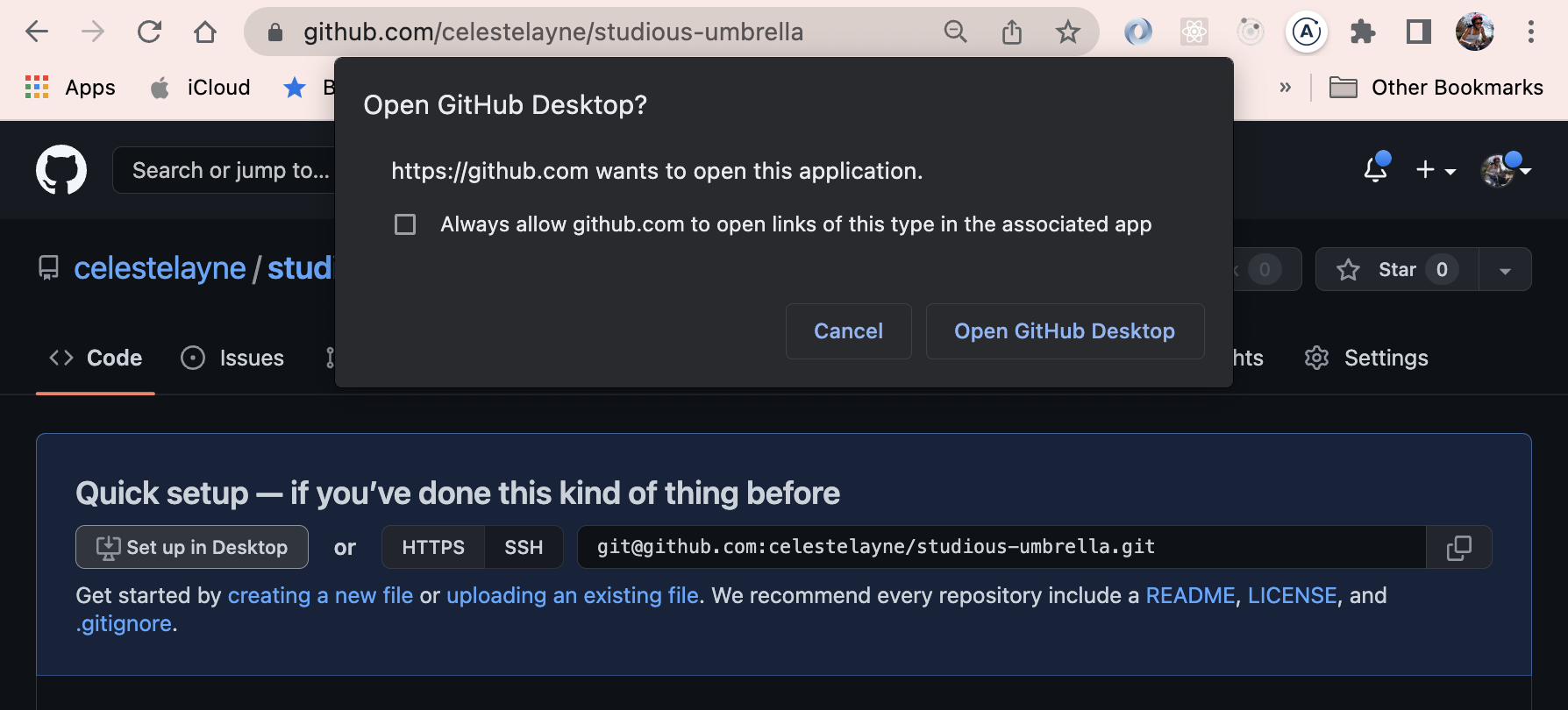Expand the Star lists dropdown arrow
1568x710 pixels.
click(x=1505, y=270)
